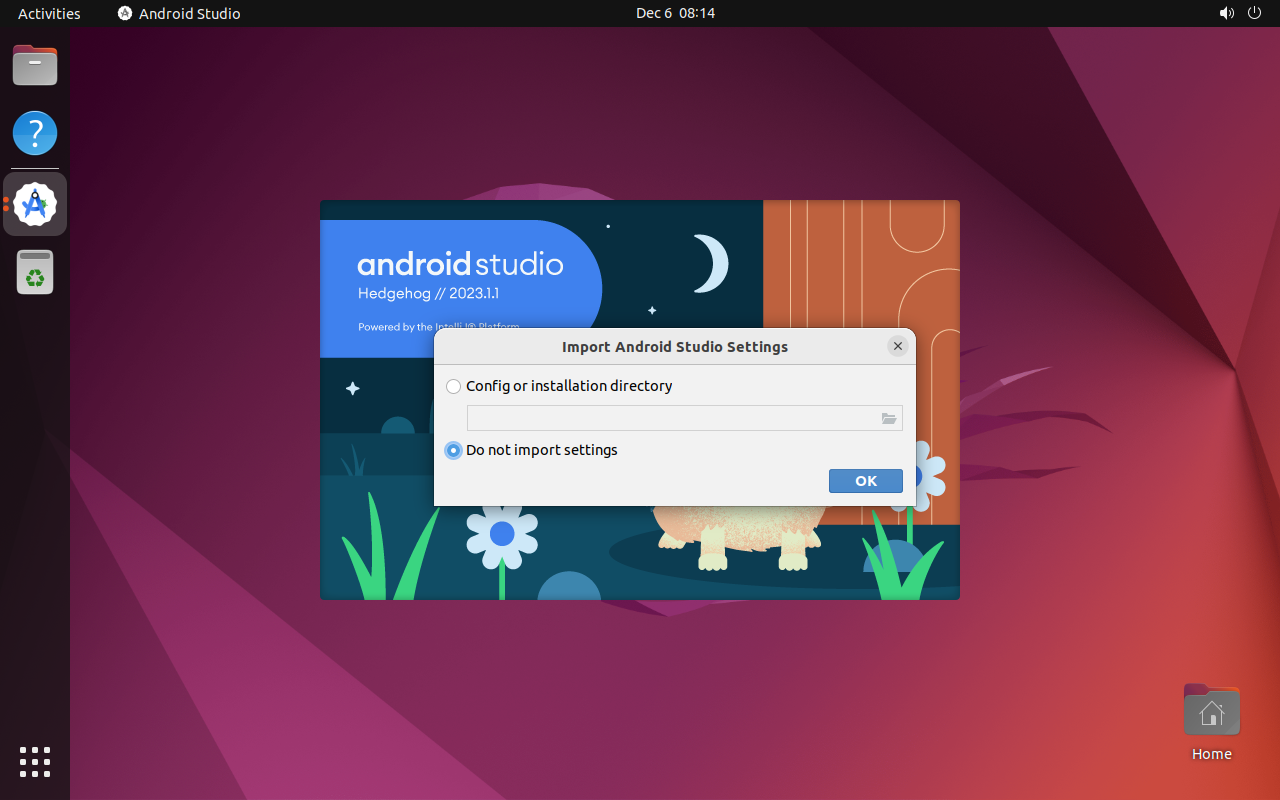Open Files from the Ubuntu dock

click(x=35, y=66)
